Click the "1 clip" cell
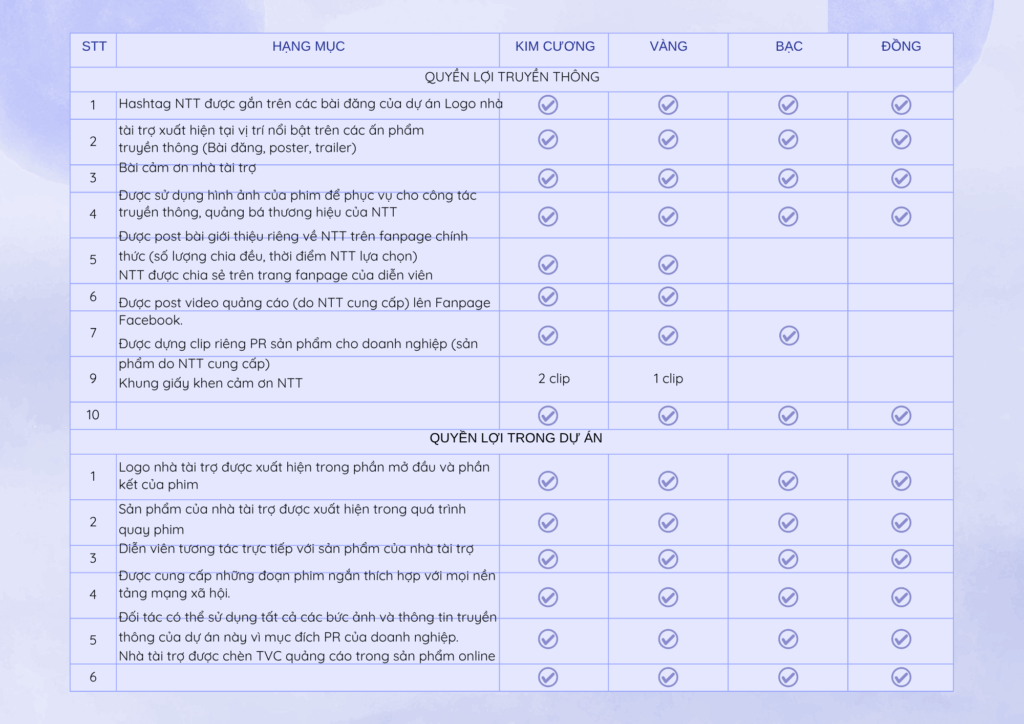 pos(668,379)
